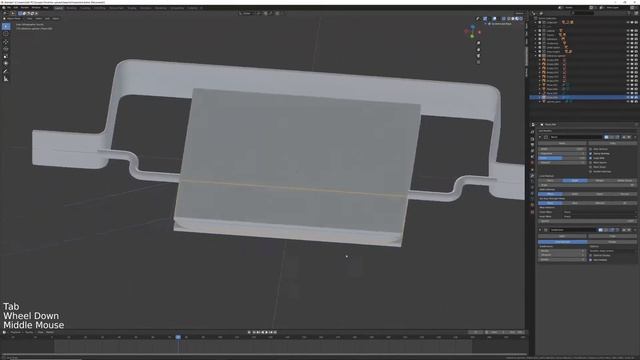This screenshot has width=640, height=360.
Task: Copy the Bevel modifier
Action: pyautogui.click(x=612, y=143)
